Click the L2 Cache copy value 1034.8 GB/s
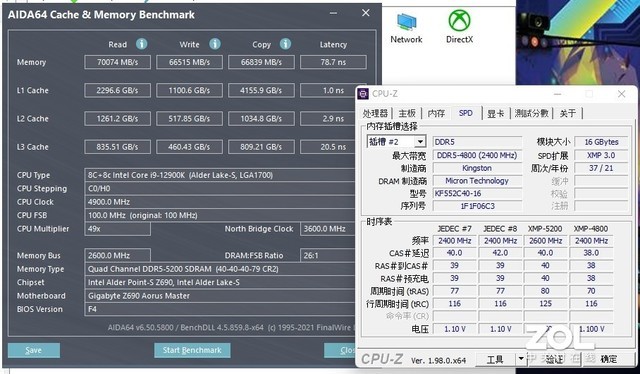The width and height of the screenshot is (640, 374). pyautogui.click(x=261, y=119)
